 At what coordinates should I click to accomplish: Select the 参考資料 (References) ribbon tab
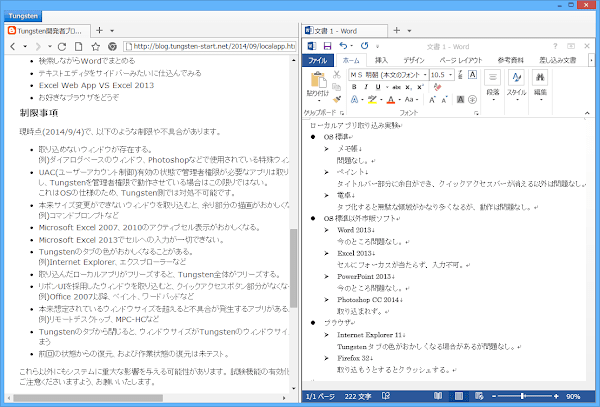(510, 60)
